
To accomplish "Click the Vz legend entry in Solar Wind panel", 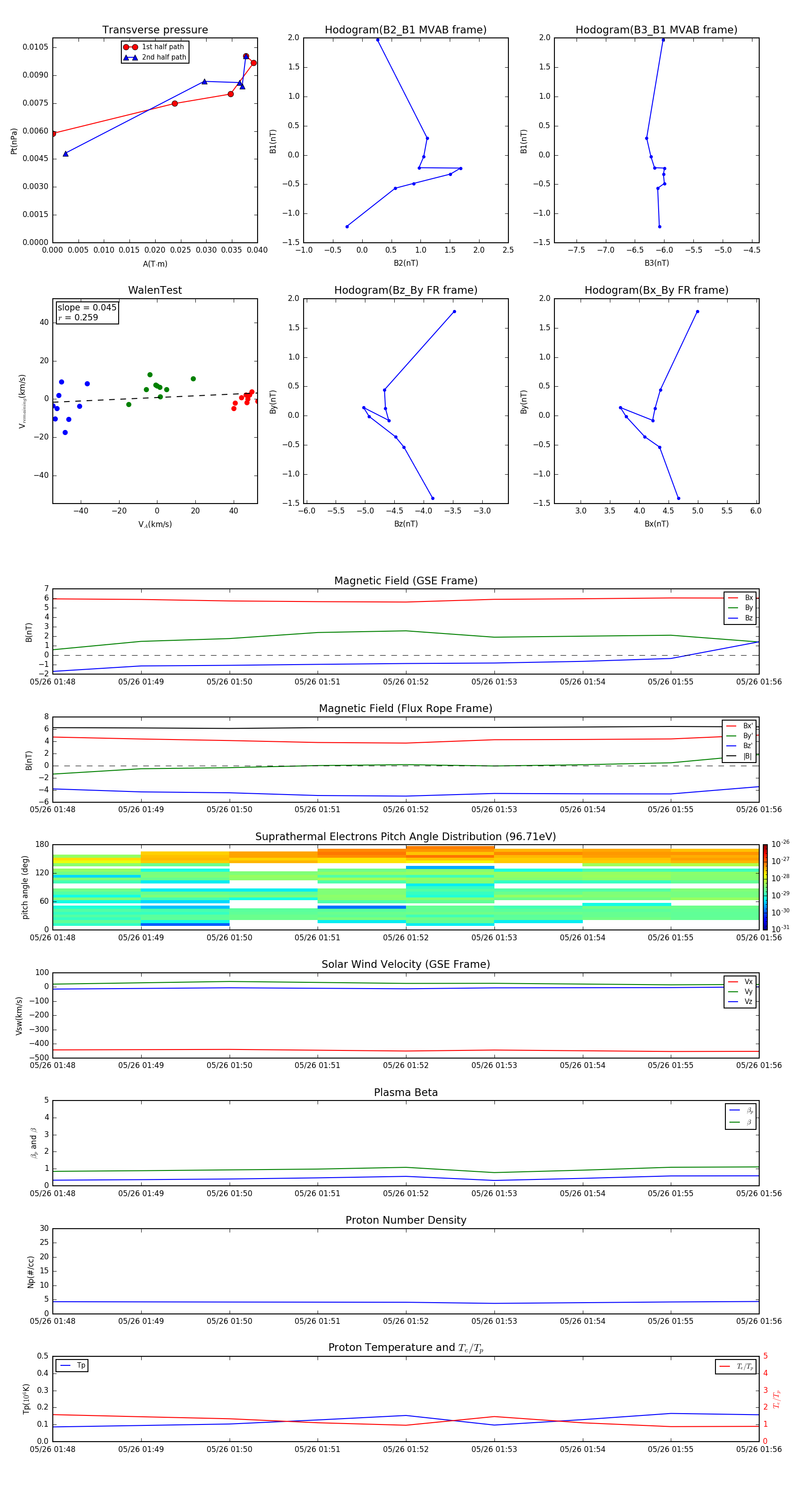I will pos(741,1001).
